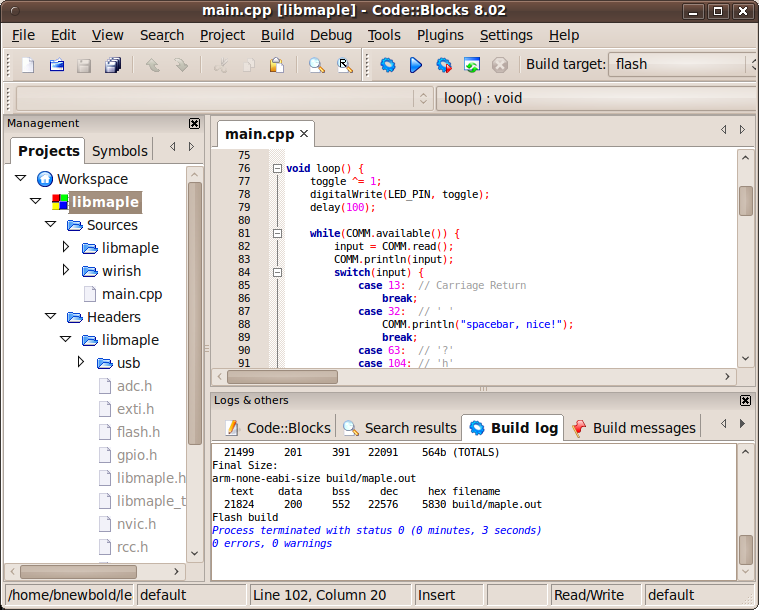Image resolution: width=759 pixels, height=610 pixels.
Task: Click the Build gear icon
Action: tap(388, 65)
